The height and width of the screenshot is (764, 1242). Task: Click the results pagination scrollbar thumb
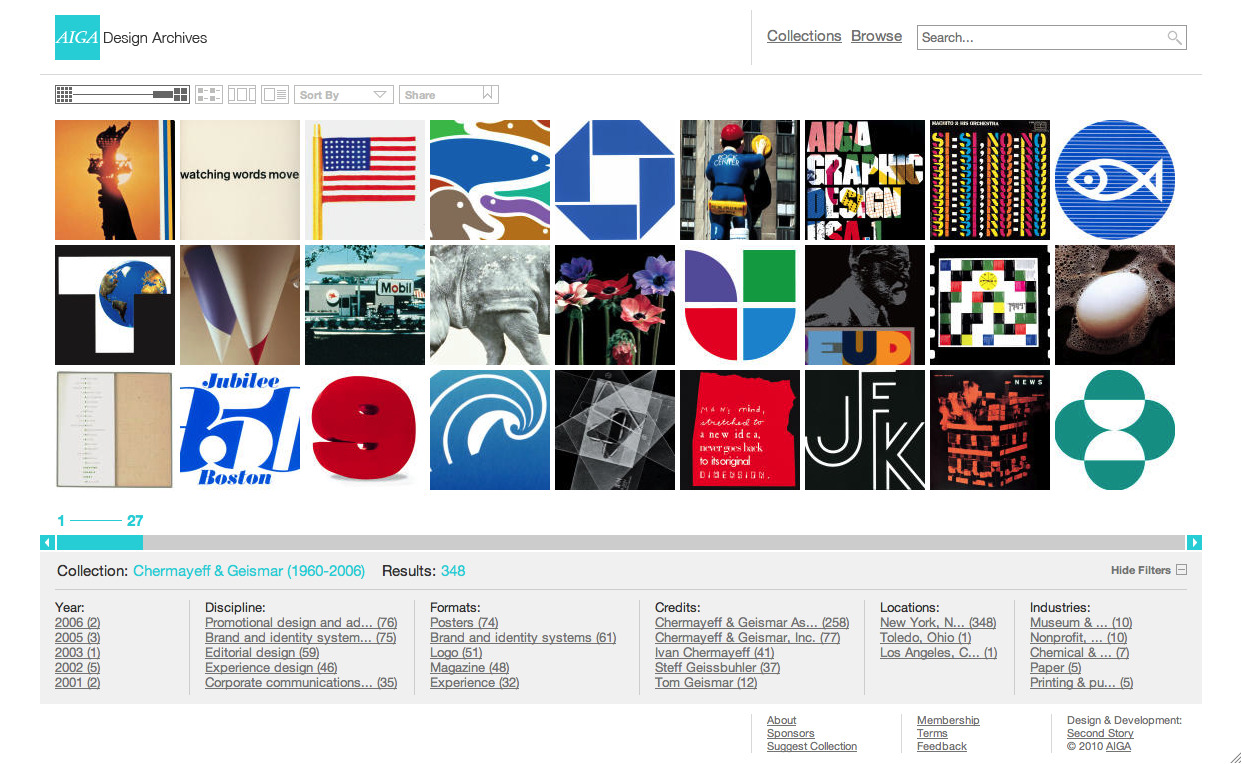[100, 542]
